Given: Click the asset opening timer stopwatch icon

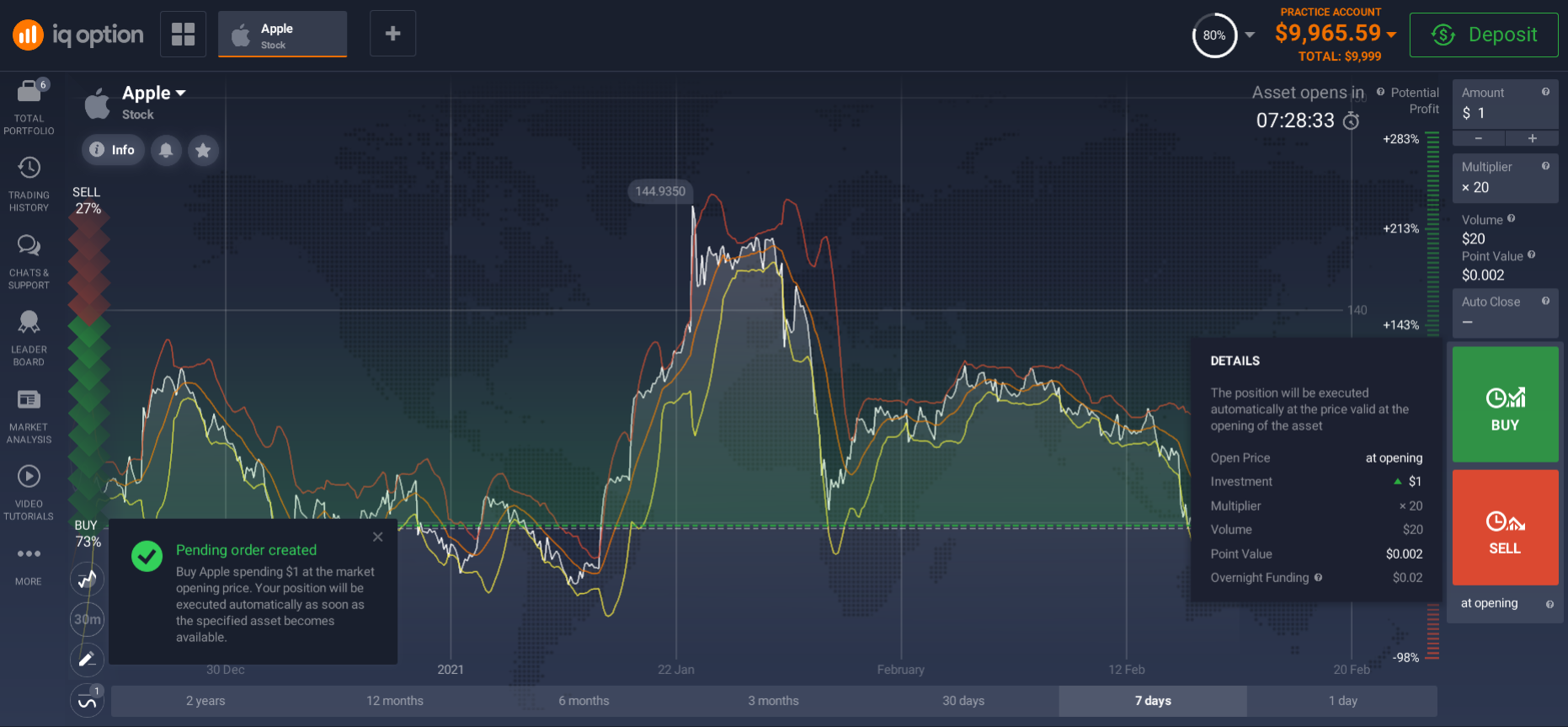Looking at the screenshot, I should click(1351, 121).
